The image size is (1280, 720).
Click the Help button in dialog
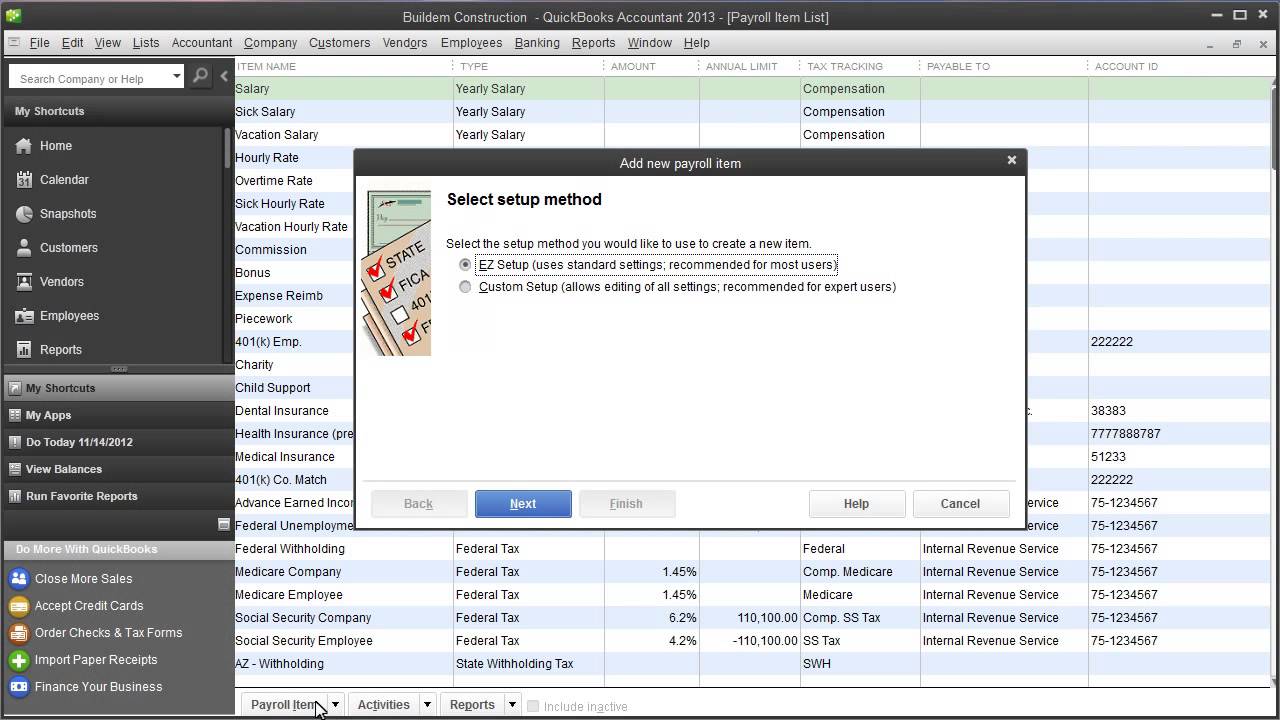(856, 504)
